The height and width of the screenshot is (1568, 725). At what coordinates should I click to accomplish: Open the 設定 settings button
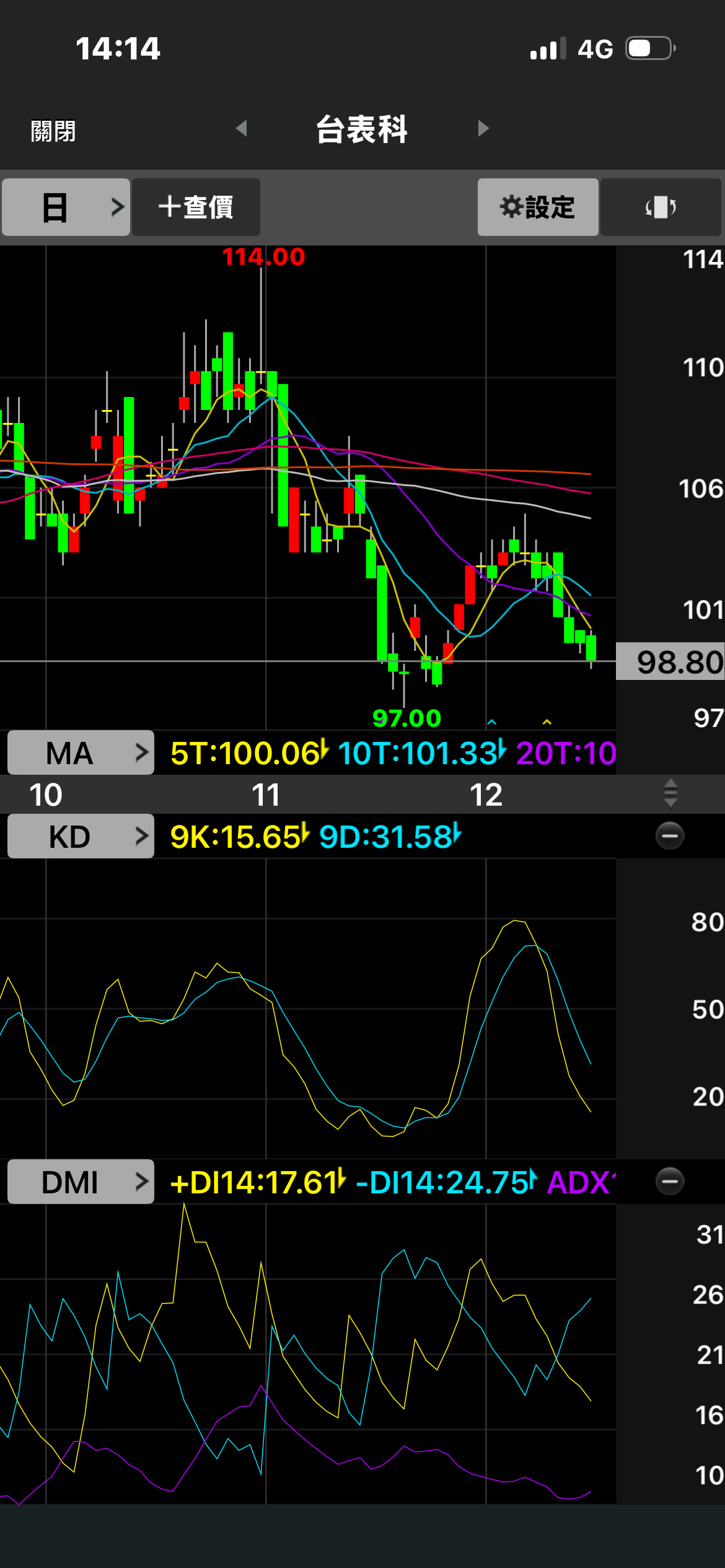coord(538,207)
